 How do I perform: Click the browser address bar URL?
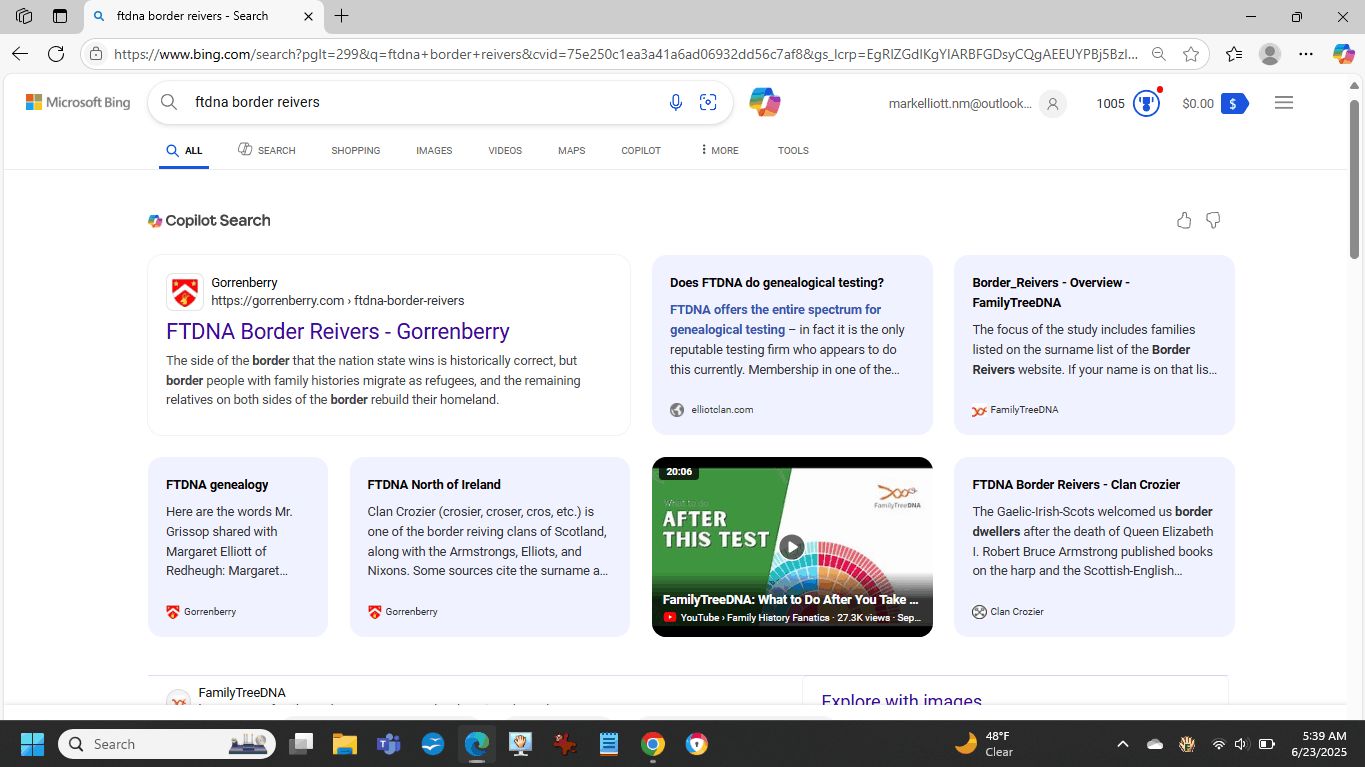[625, 54]
